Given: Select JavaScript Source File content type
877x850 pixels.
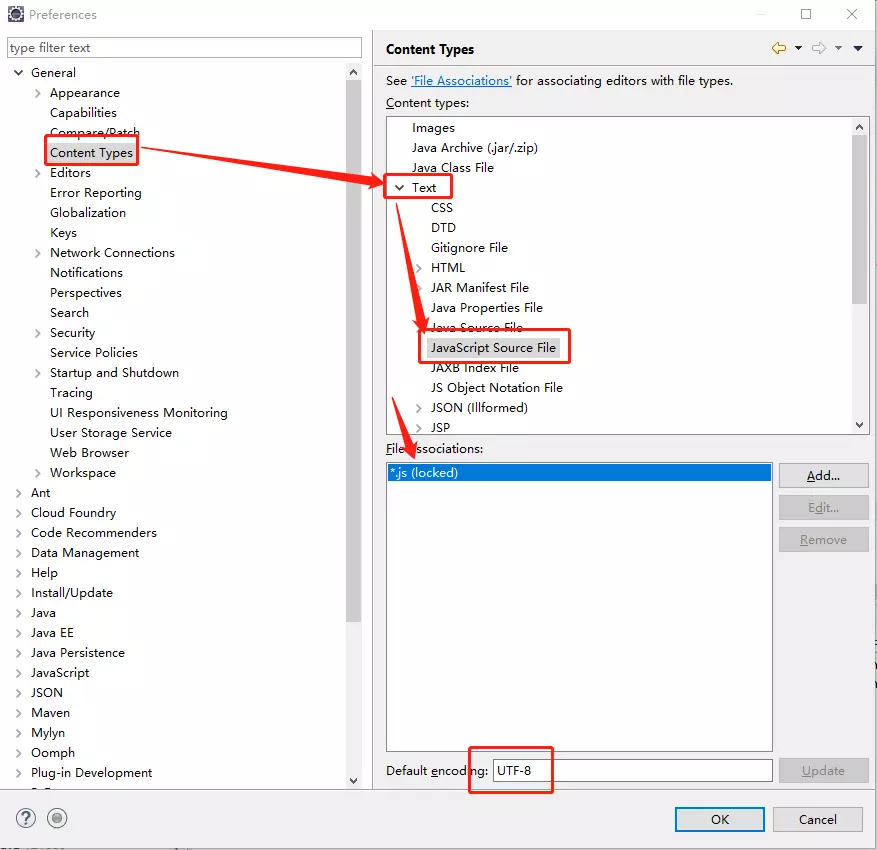Looking at the screenshot, I should coord(493,348).
